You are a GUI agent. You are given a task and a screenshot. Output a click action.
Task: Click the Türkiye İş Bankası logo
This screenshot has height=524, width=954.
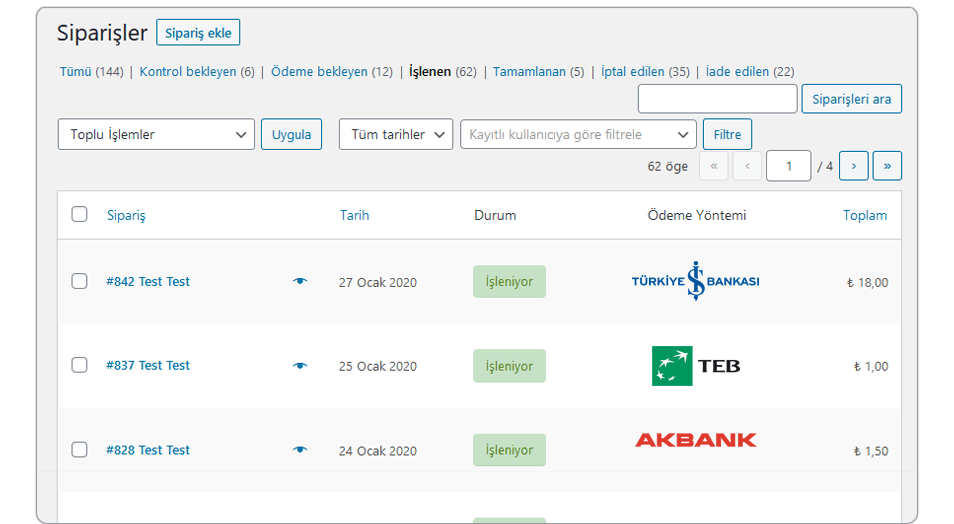click(x=695, y=281)
